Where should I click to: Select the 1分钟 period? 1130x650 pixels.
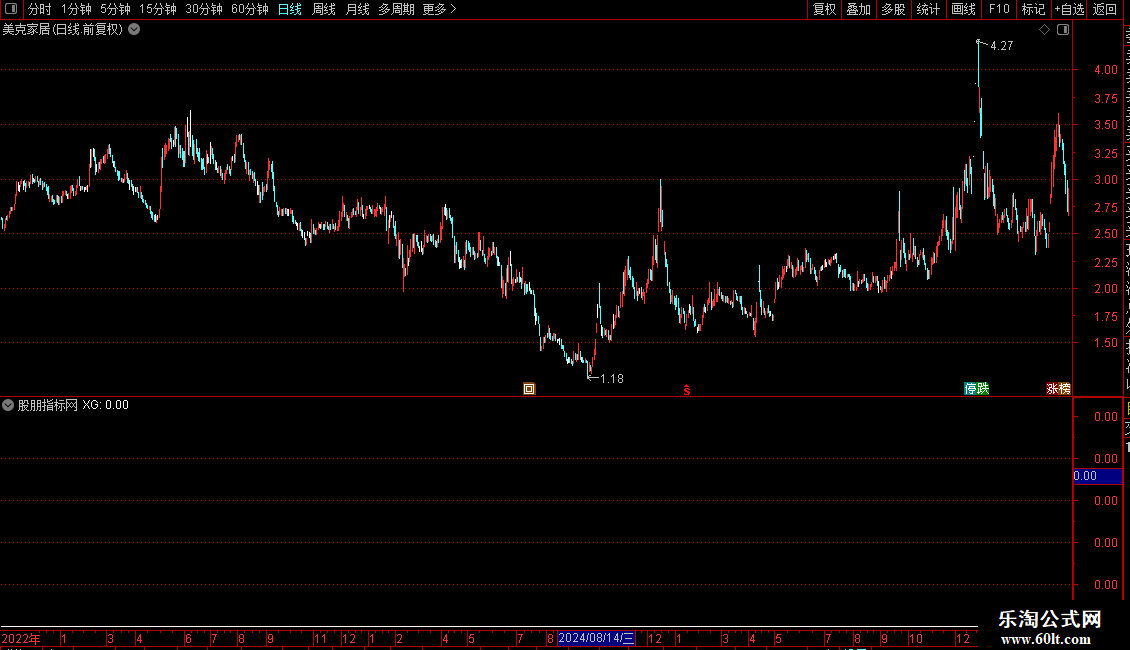point(76,9)
